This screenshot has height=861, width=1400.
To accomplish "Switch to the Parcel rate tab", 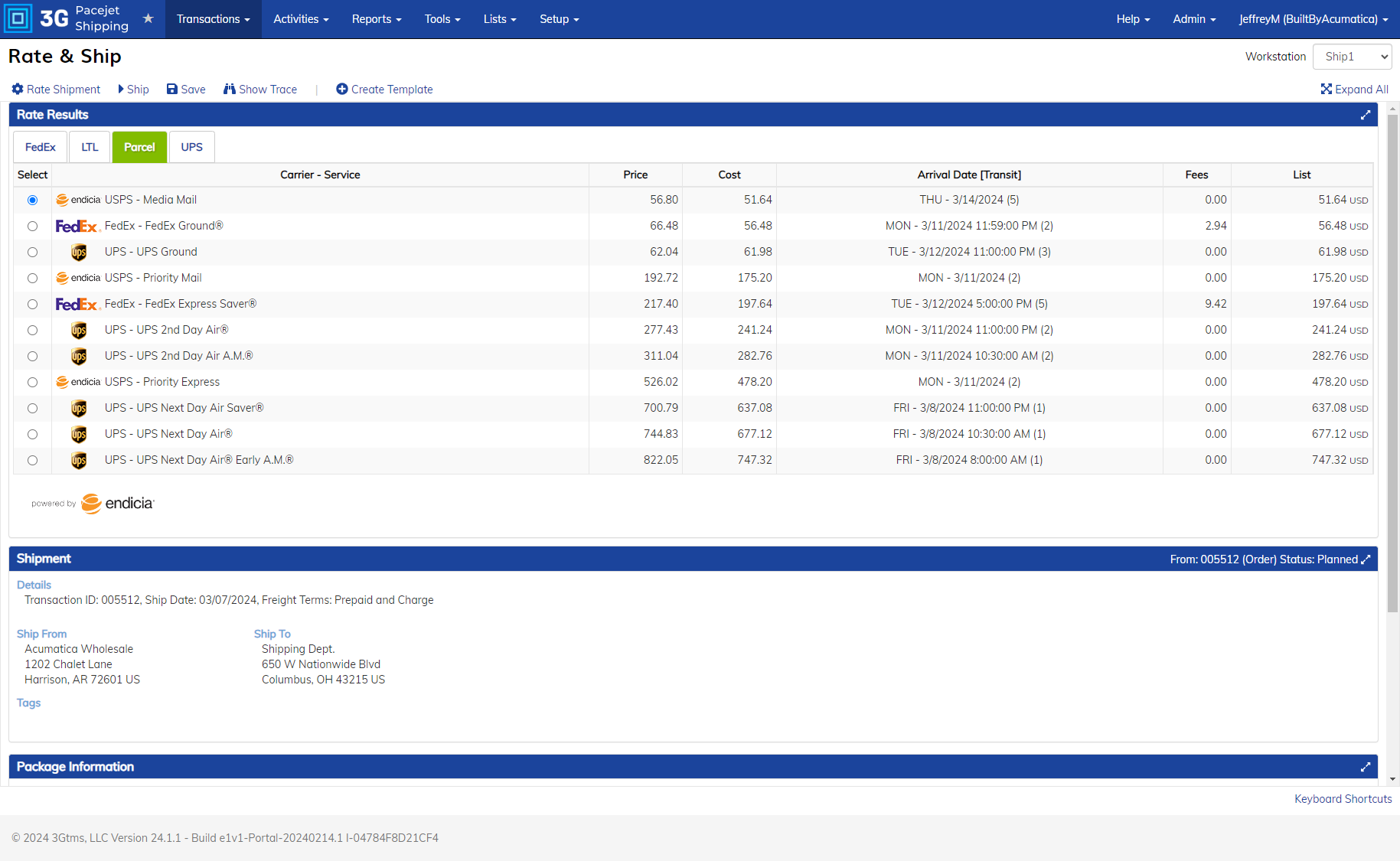I will click(x=139, y=147).
